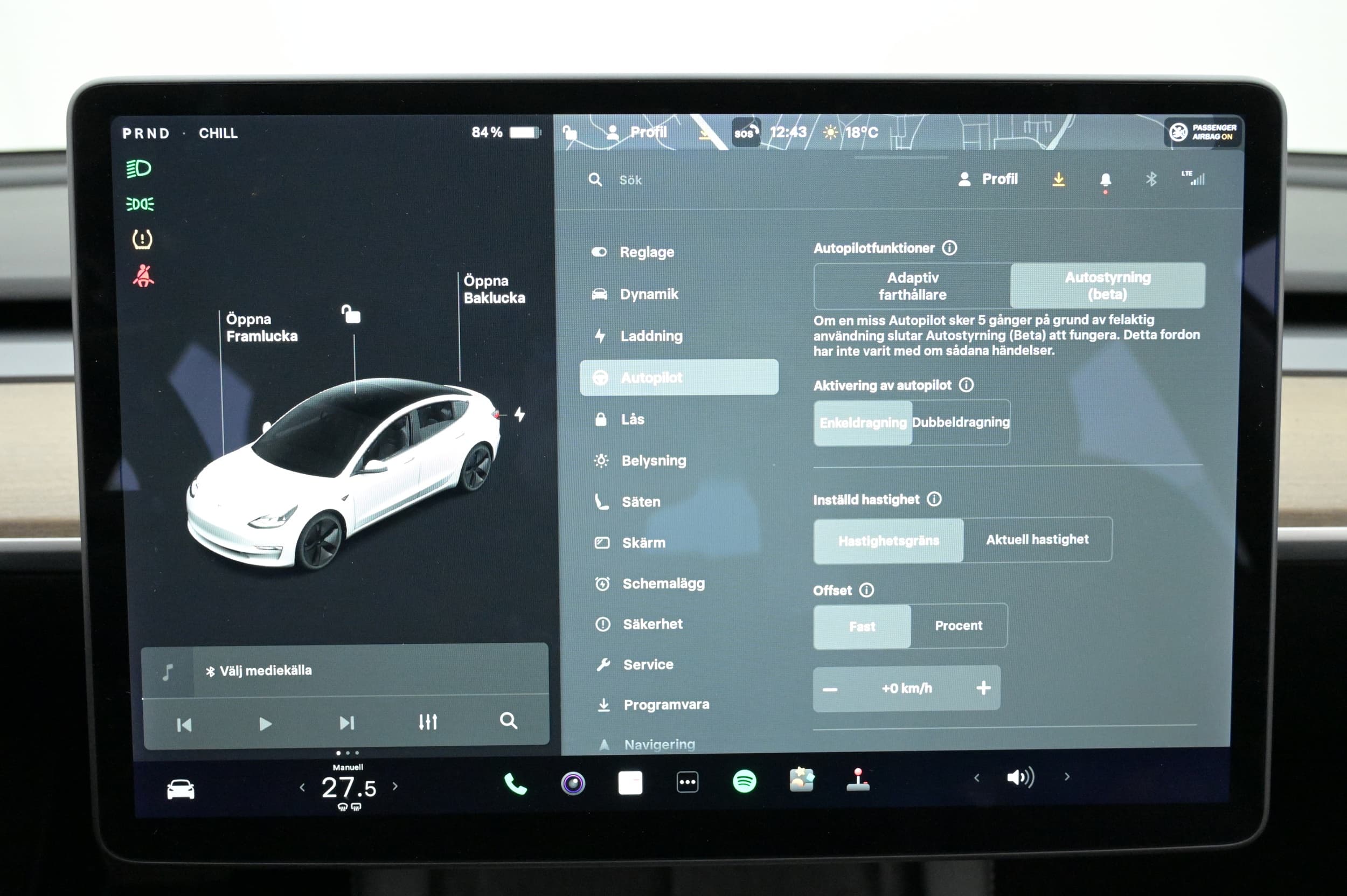Viewport: 1347px width, 896px height.
Task: Open the charge port lightning icon
Action: point(519,414)
